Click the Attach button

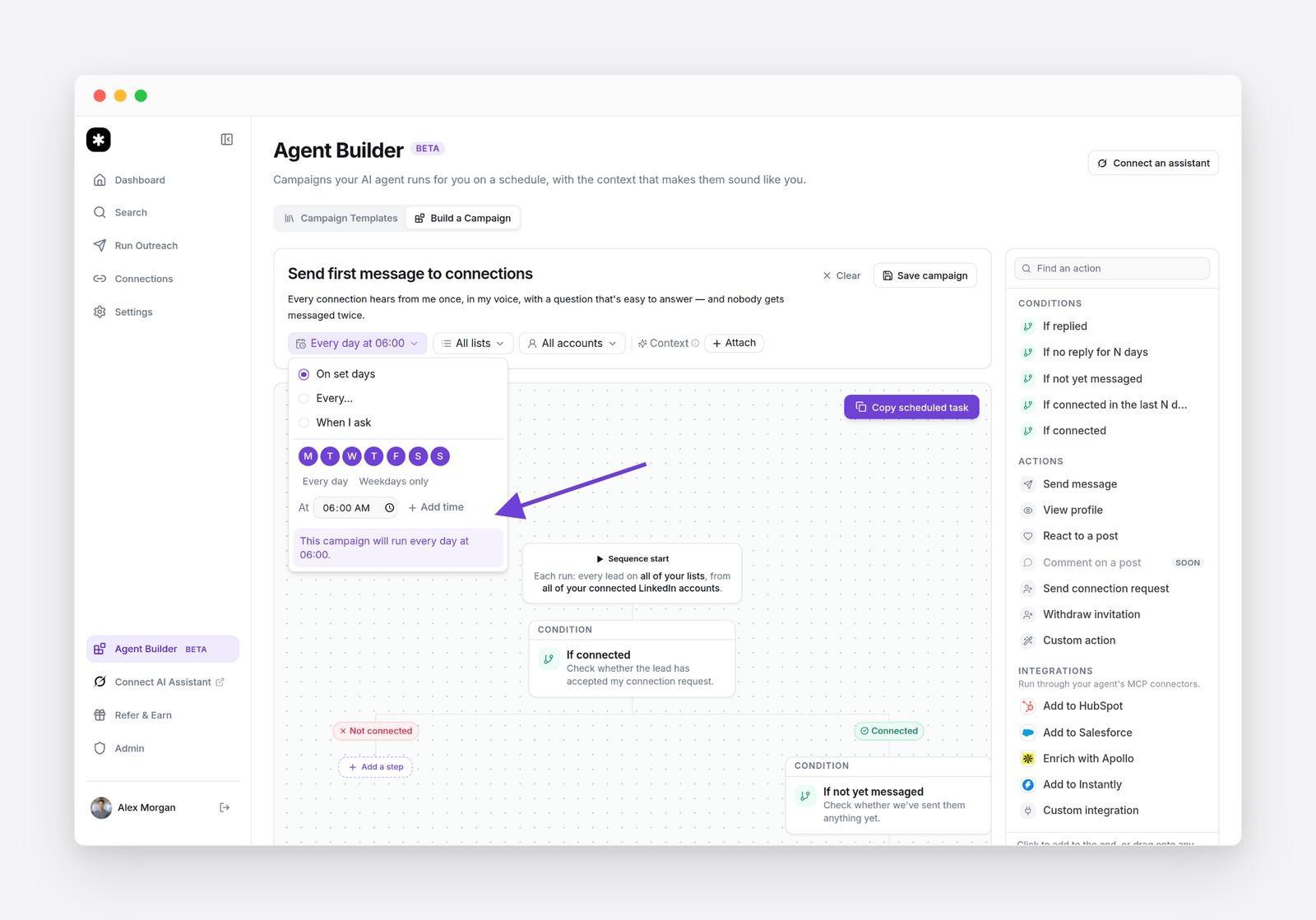pyautogui.click(x=734, y=343)
